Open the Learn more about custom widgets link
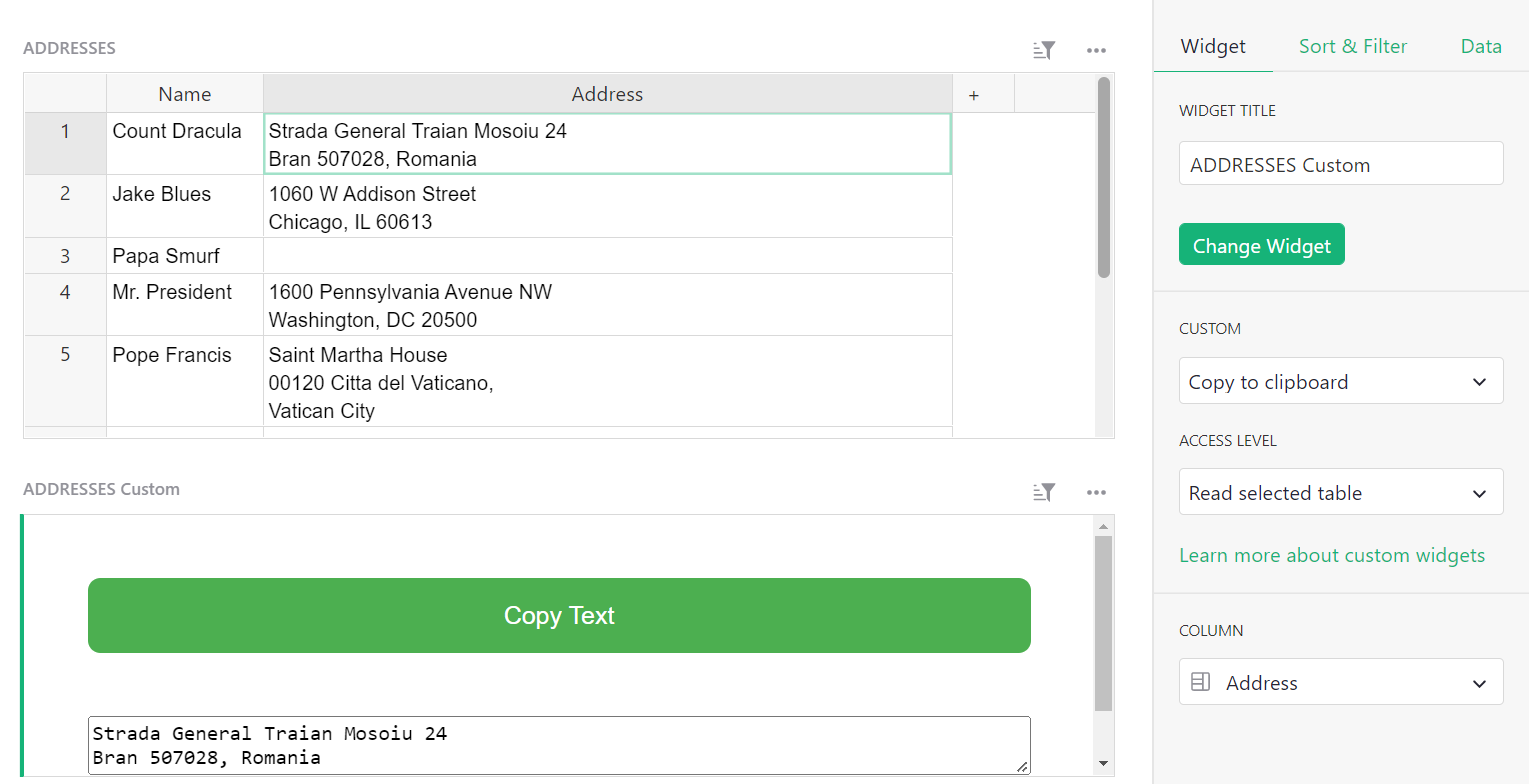Viewport: 1529px width, 784px height. (1332, 555)
